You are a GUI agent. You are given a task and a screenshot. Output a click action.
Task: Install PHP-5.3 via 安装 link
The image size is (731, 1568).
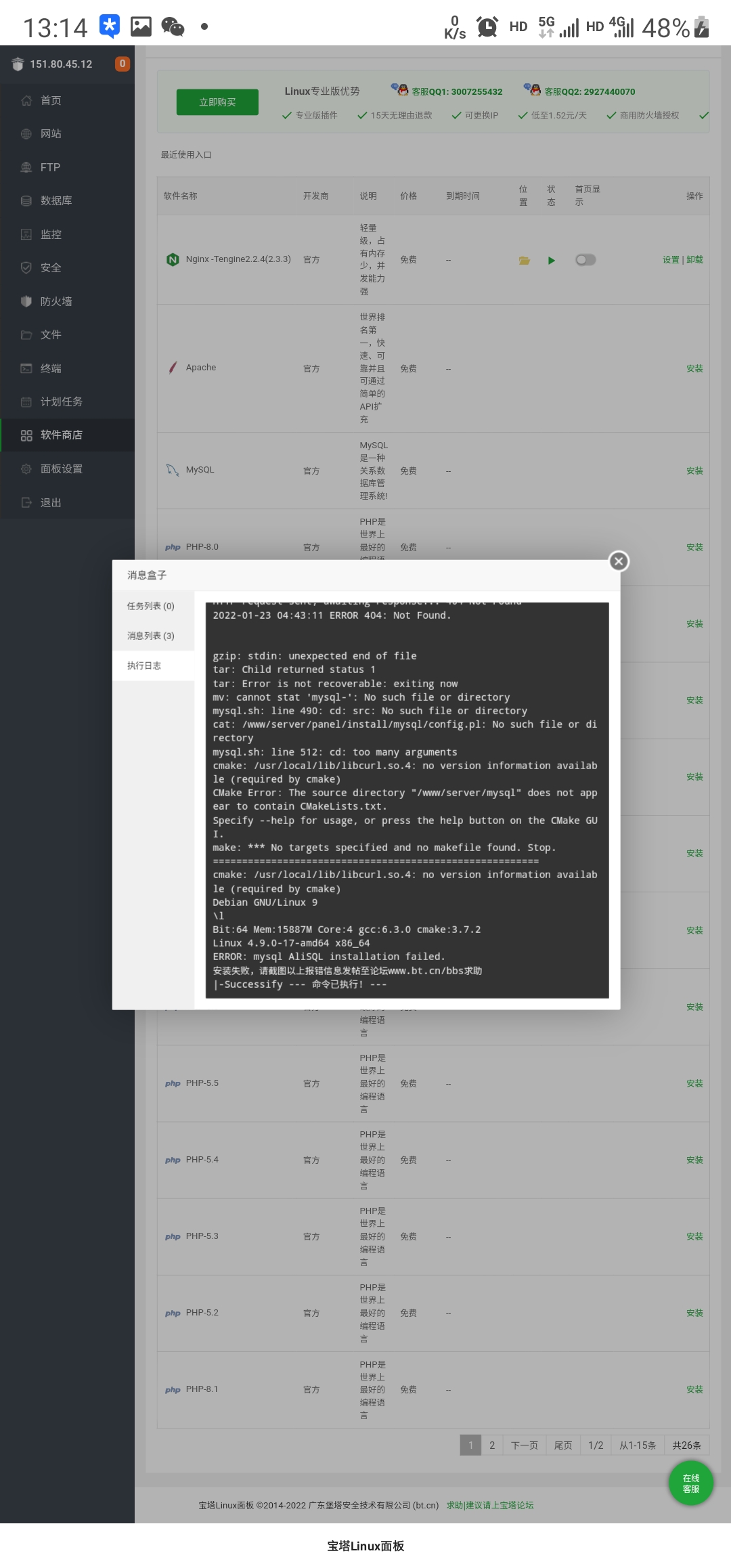pyautogui.click(x=694, y=1237)
